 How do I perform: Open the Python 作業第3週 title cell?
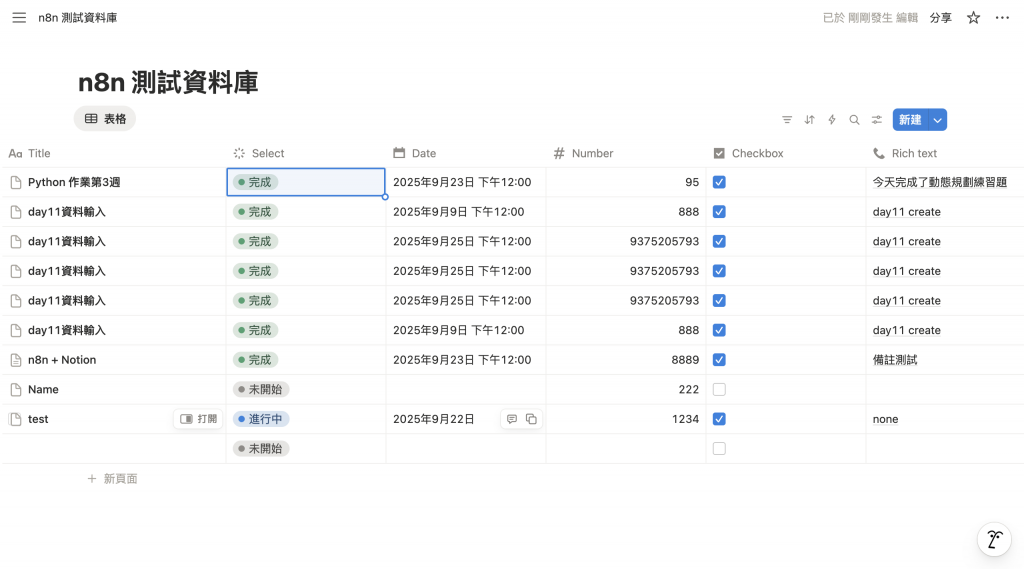click(114, 182)
